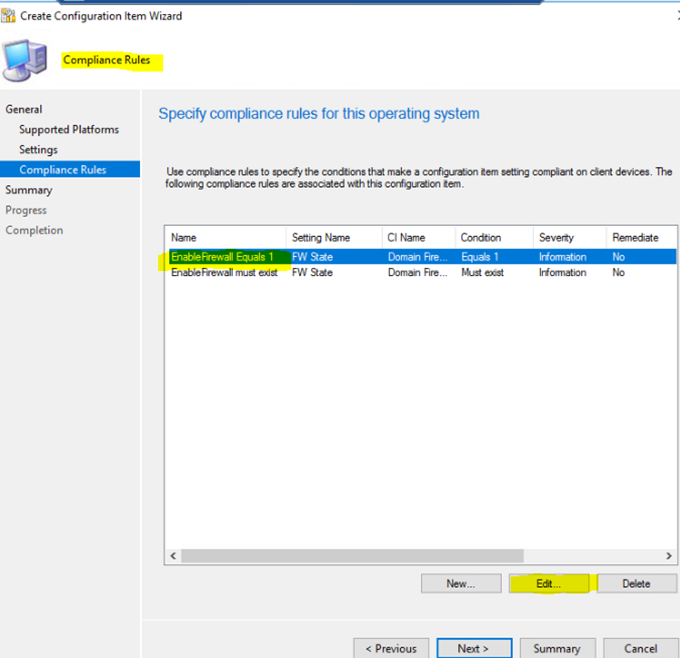Click the horizontal scrollbar right arrow
680x658 pixels.
[x=669, y=556]
